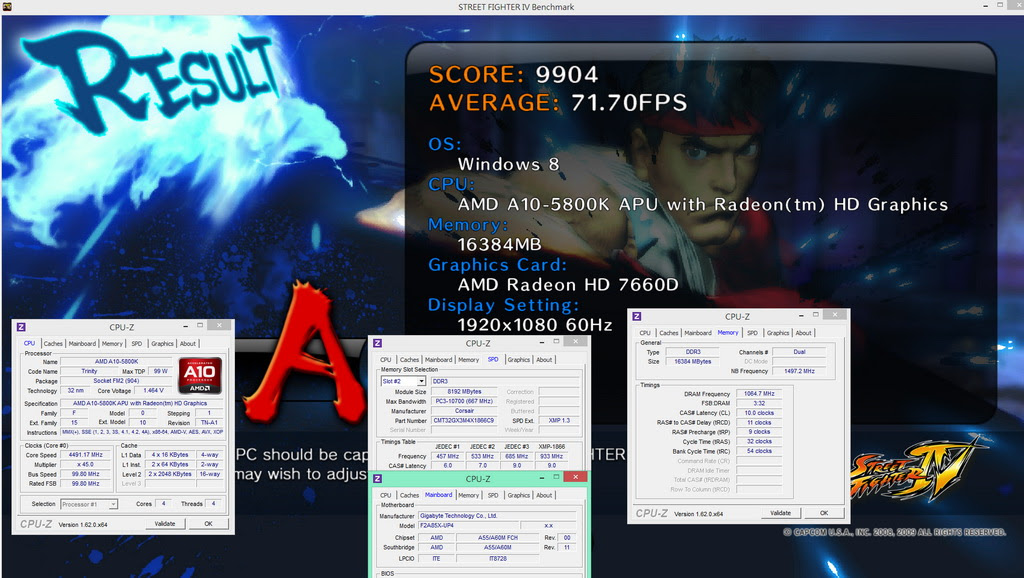Open SPD tab in the green Mainboard window
The width and height of the screenshot is (1024, 578).
(x=493, y=495)
